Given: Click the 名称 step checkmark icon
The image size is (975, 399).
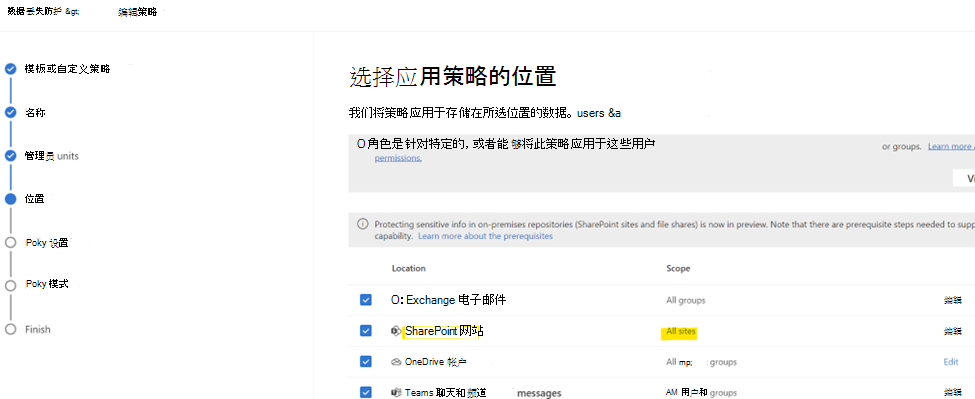Looking at the screenshot, I should coord(11,112).
